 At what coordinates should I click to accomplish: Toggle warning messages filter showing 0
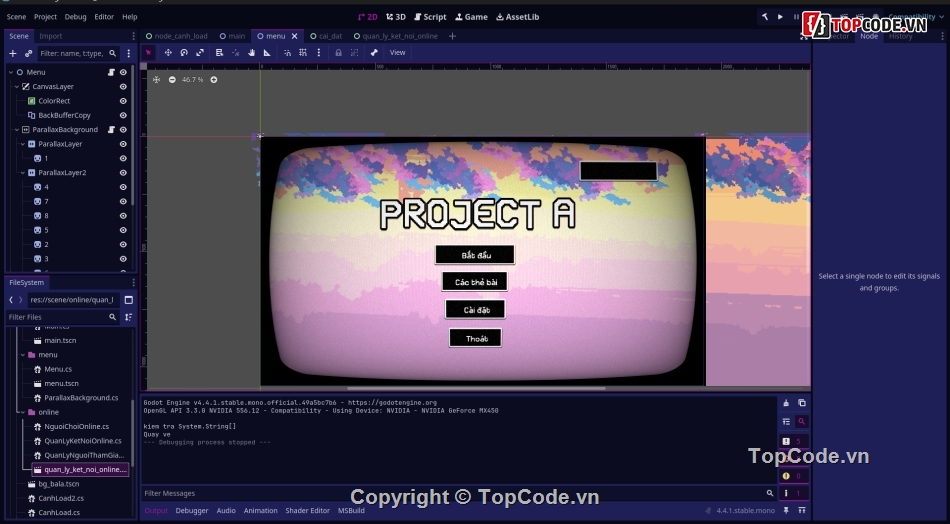point(792,476)
